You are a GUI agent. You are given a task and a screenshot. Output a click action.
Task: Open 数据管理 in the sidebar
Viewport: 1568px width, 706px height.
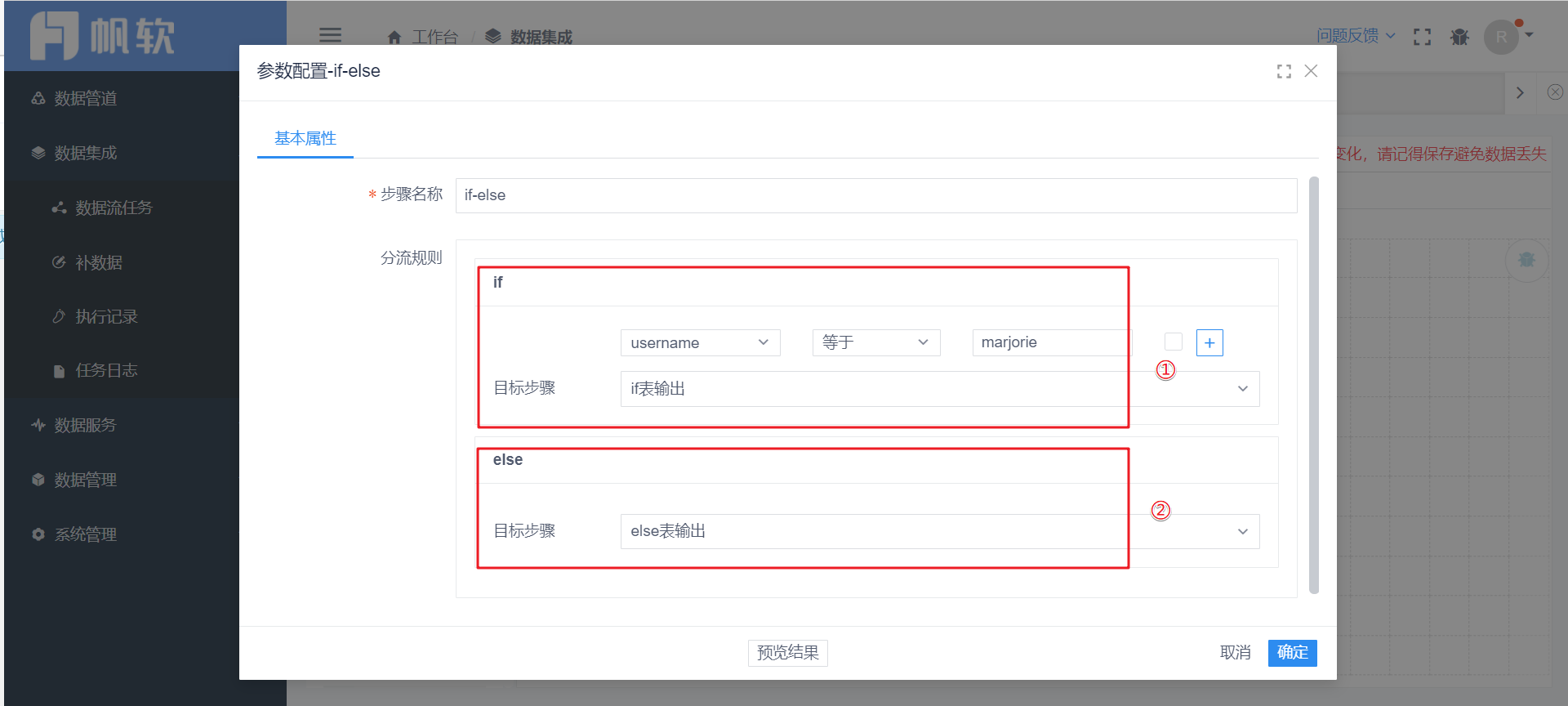[x=86, y=480]
